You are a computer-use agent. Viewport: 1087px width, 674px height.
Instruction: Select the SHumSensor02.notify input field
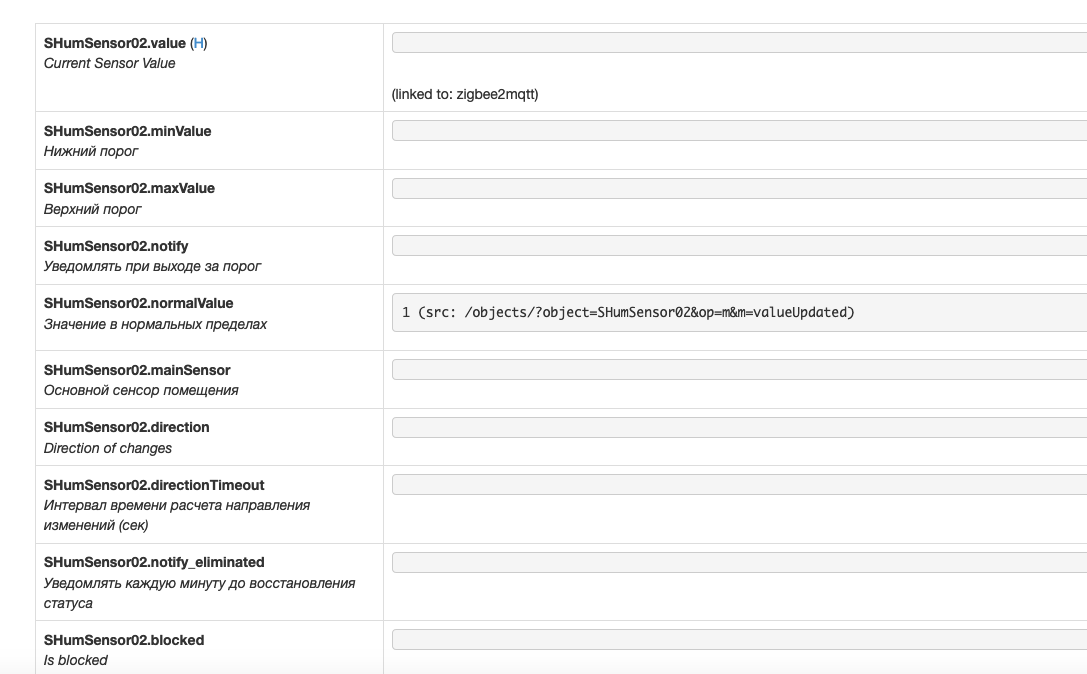[739, 246]
